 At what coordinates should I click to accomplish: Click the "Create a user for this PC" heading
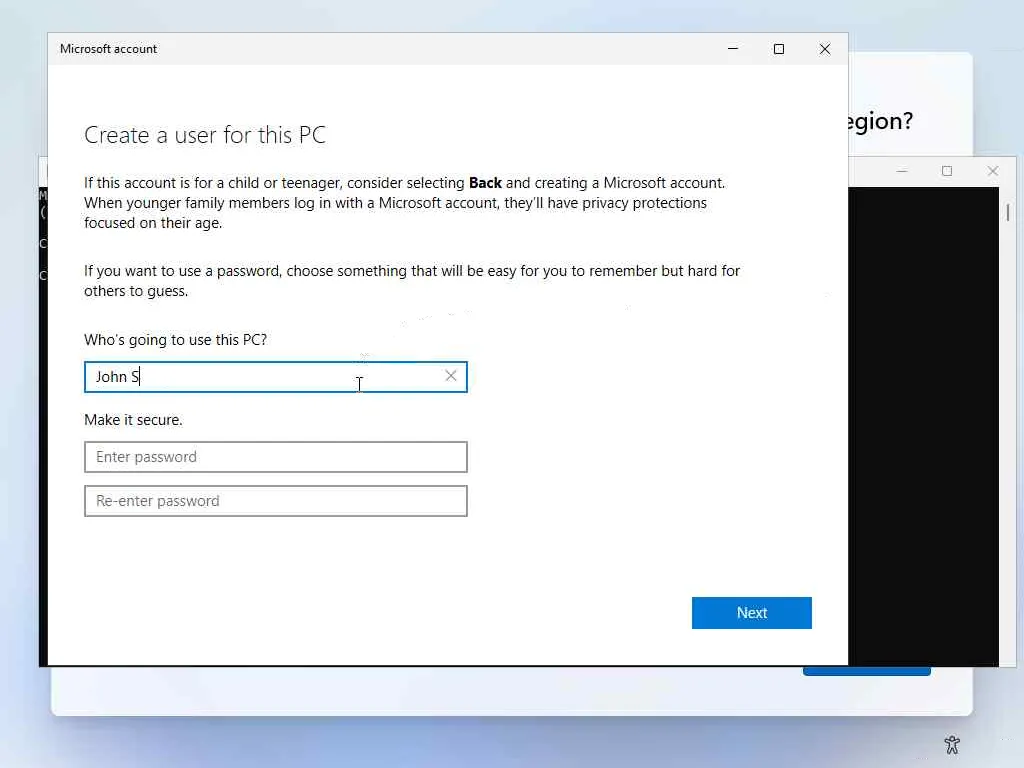(x=205, y=135)
